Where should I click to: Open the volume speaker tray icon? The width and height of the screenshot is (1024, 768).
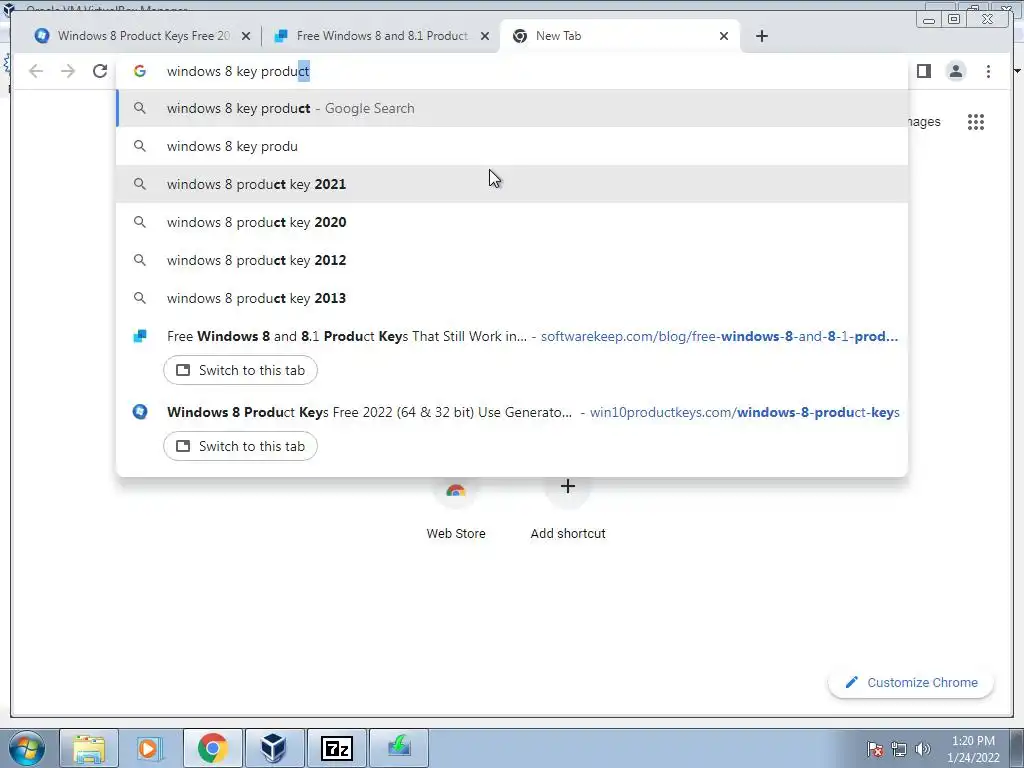pos(922,750)
